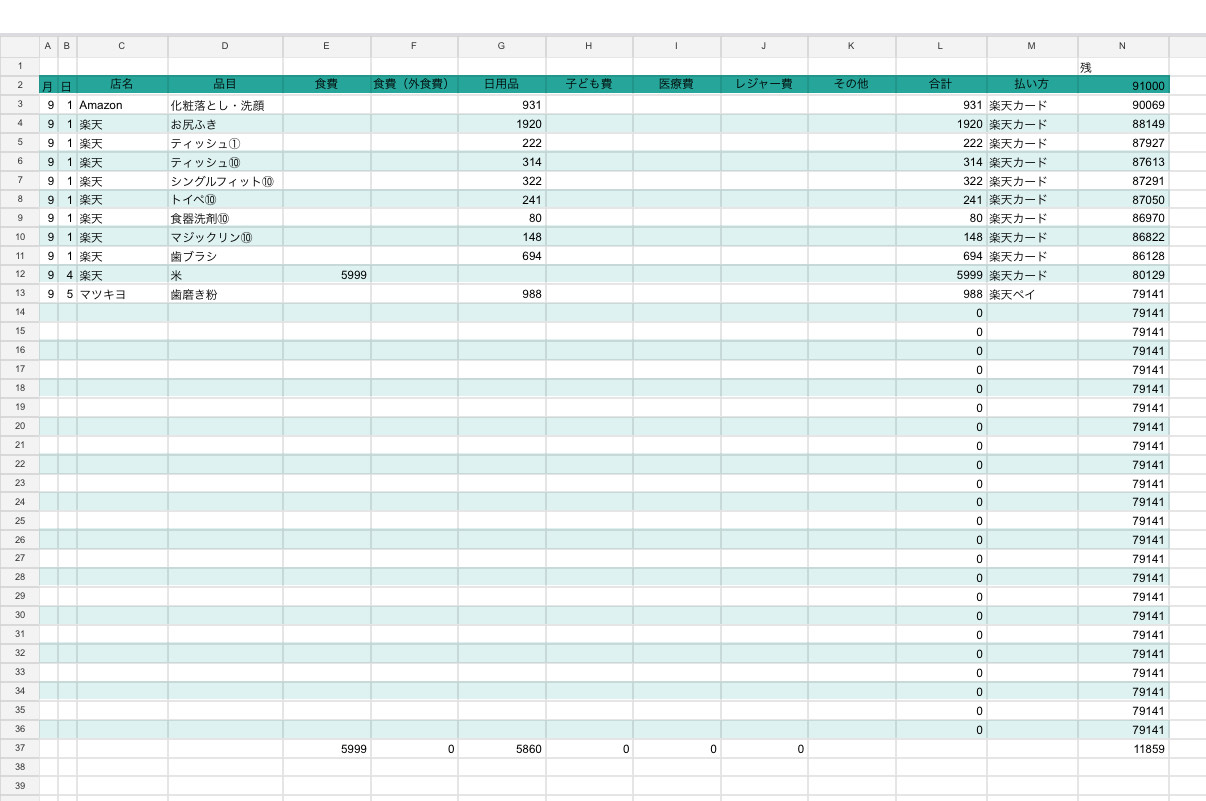
Task: Click row 13 header number
Action: point(20,294)
